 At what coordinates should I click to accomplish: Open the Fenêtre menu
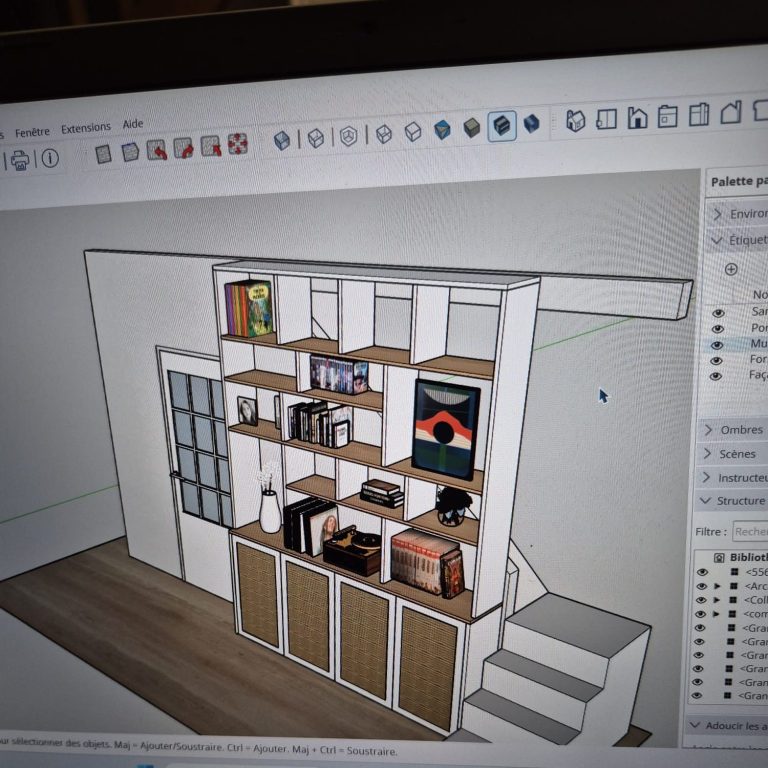(x=32, y=132)
